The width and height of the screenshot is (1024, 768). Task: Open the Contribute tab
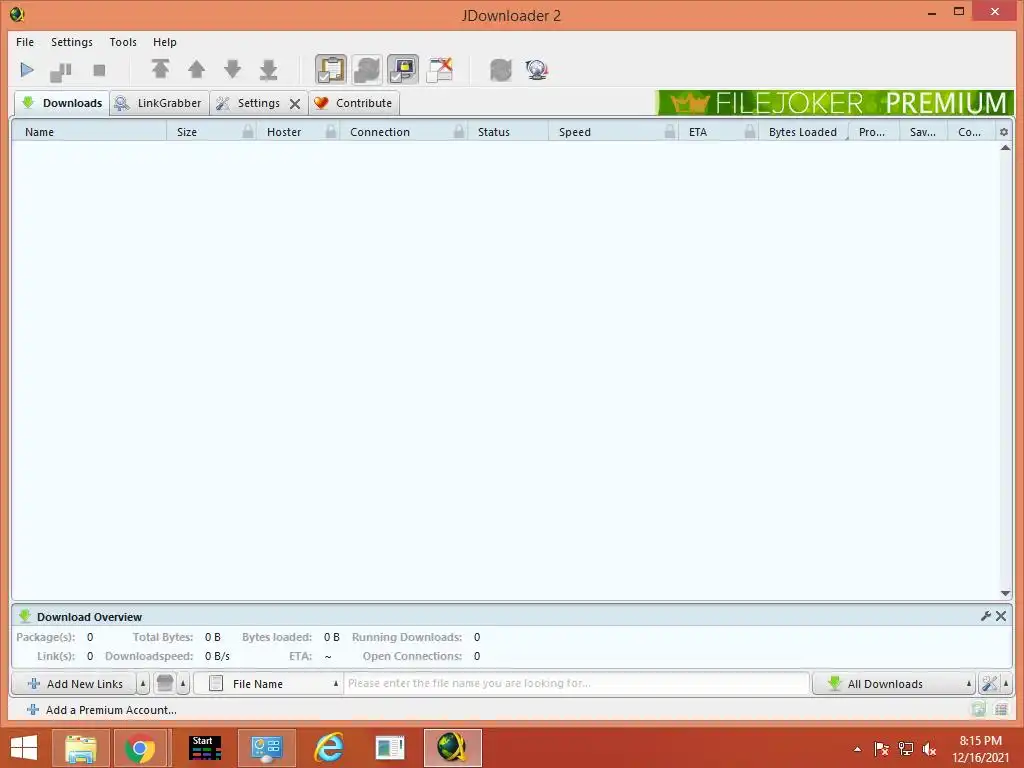353,103
